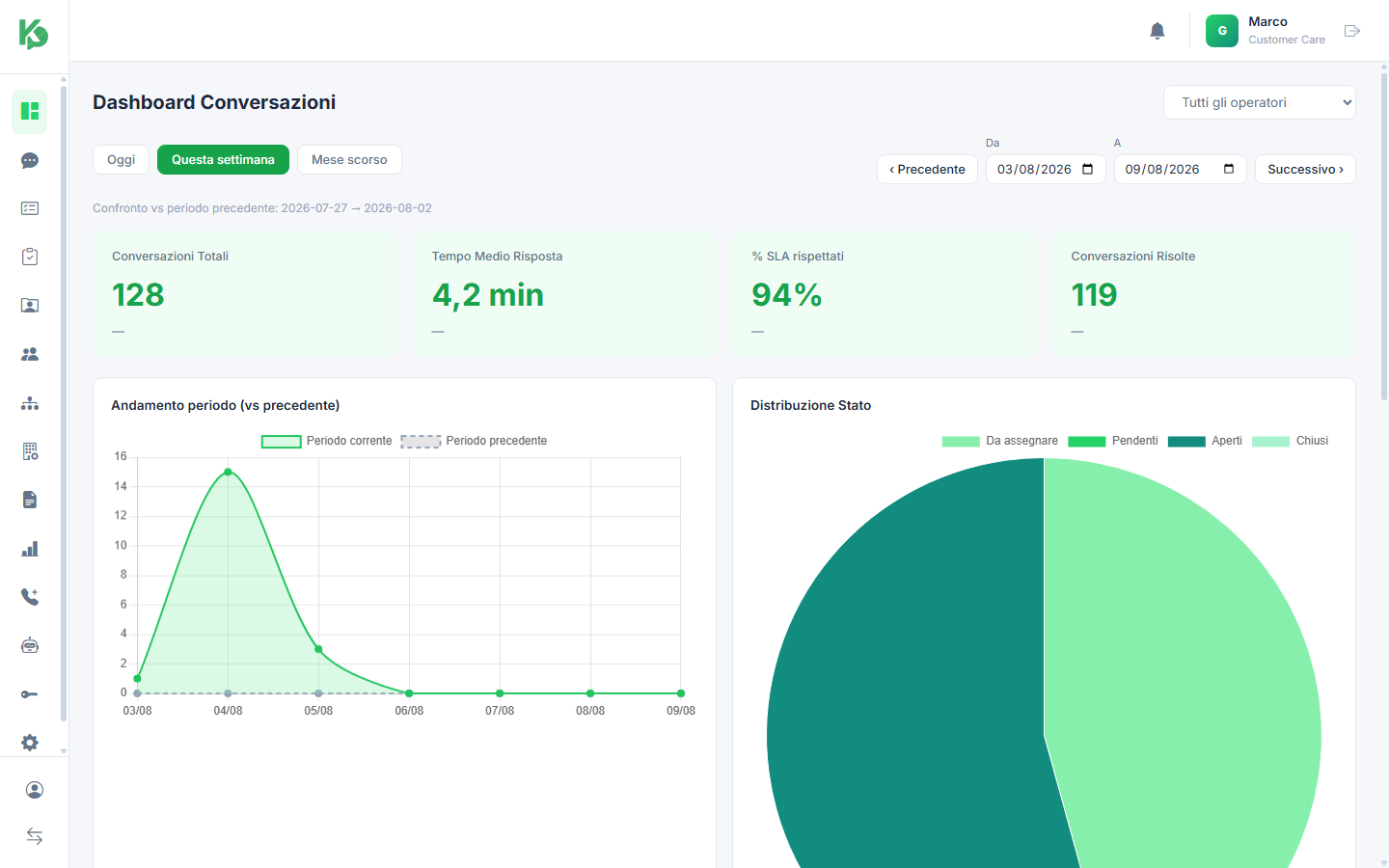Open the organization hierarchy icon
This screenshot has height=868, width=1389.
click(x=30, y=403)
